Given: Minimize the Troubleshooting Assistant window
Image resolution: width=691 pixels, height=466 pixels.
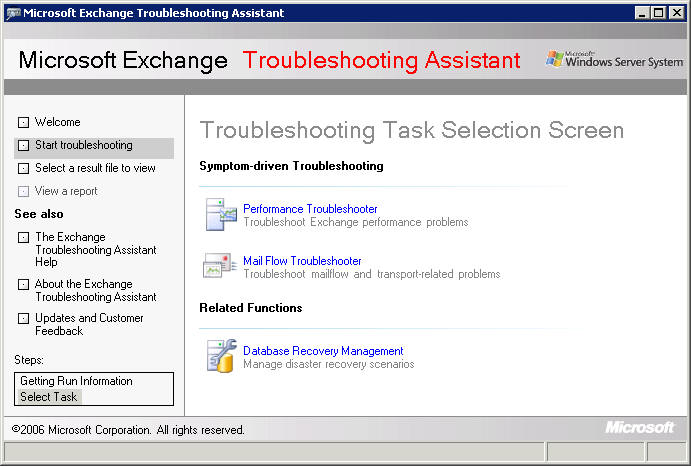Looking at the screenshot, I should tap(643, 13).
